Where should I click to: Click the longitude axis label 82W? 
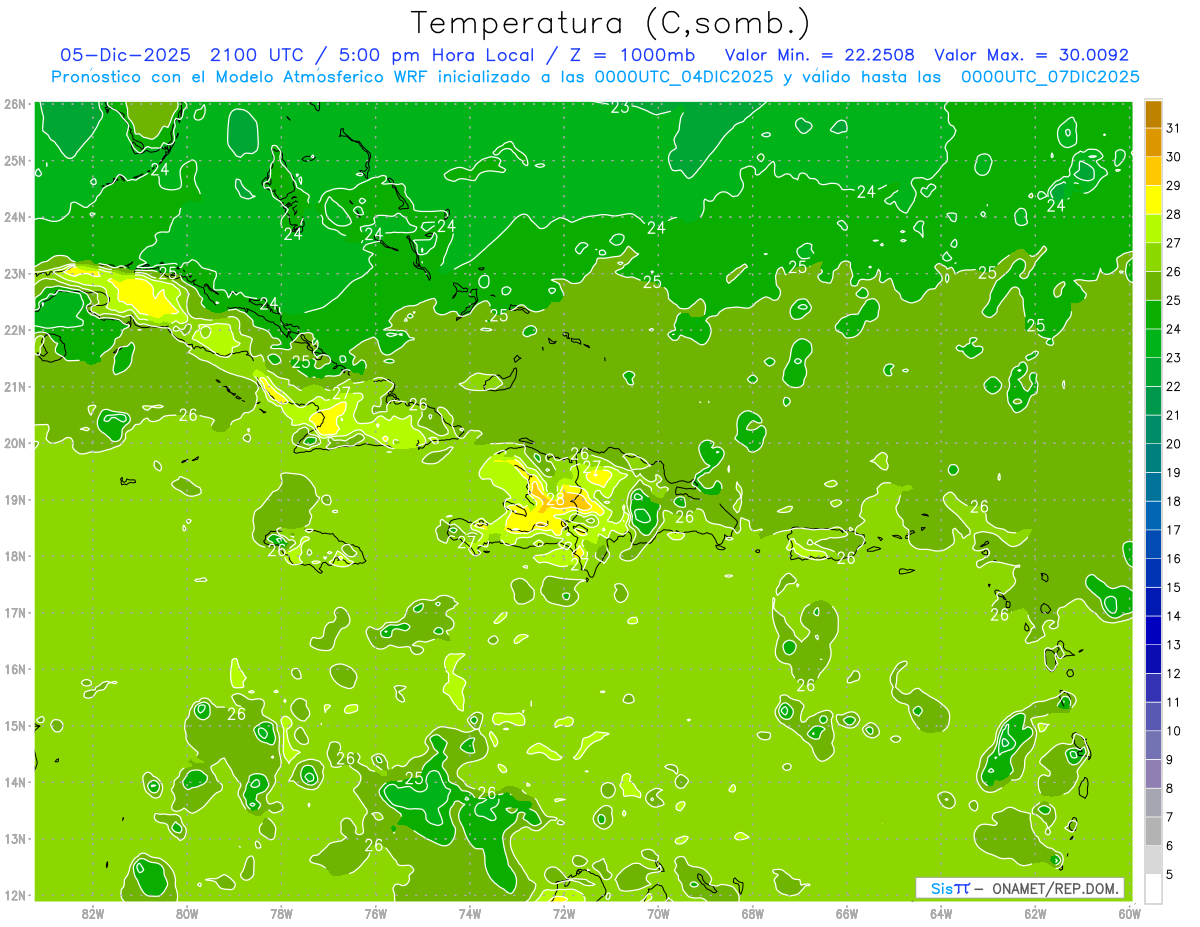point(93,913)
